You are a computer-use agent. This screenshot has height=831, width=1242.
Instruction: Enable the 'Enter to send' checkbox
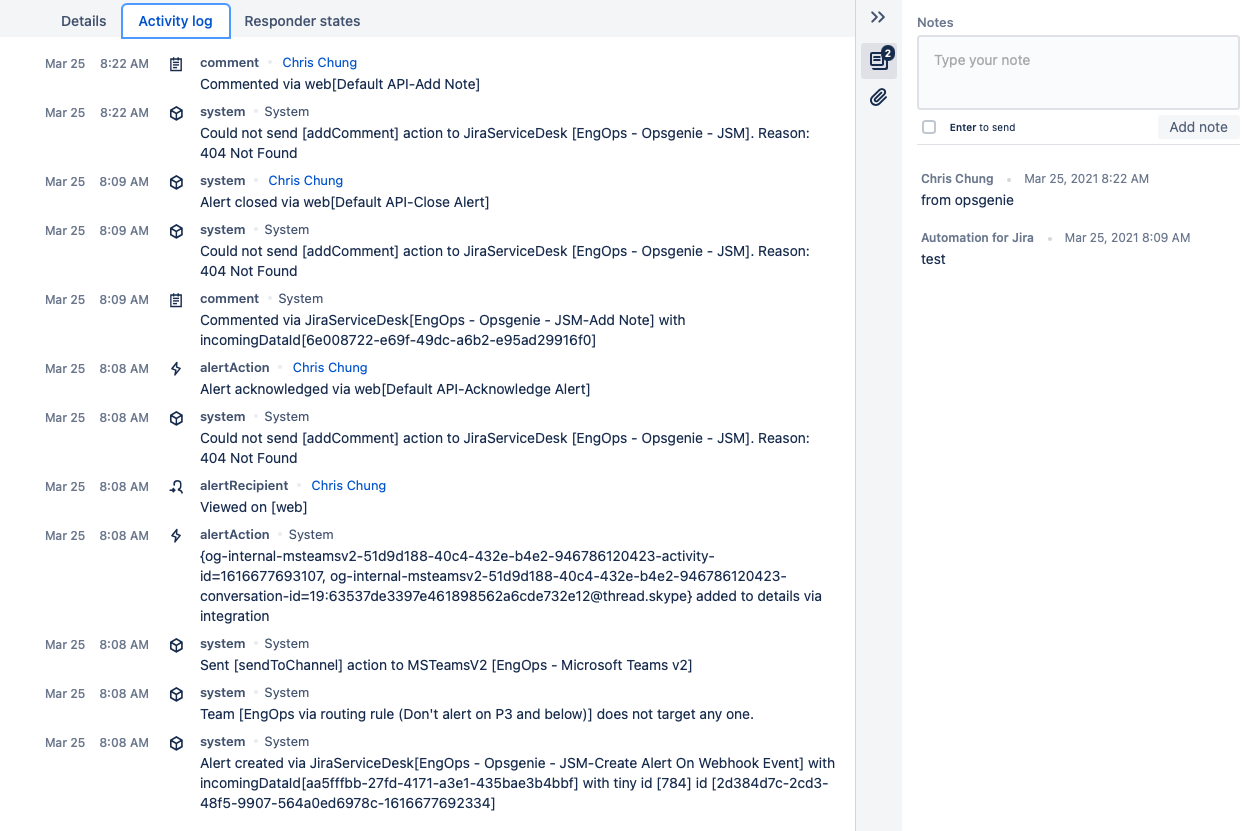(x=929, y=127)
